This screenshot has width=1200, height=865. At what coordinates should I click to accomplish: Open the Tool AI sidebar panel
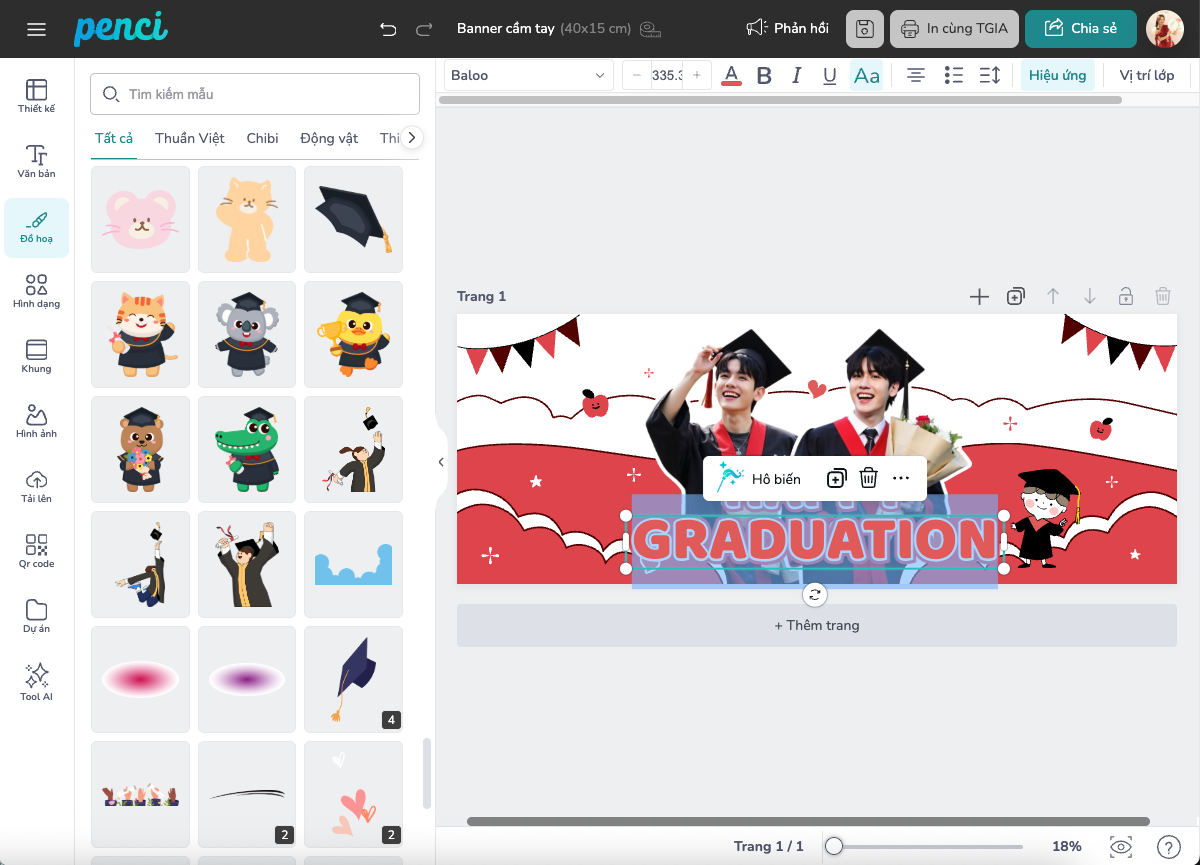[36, 682]
